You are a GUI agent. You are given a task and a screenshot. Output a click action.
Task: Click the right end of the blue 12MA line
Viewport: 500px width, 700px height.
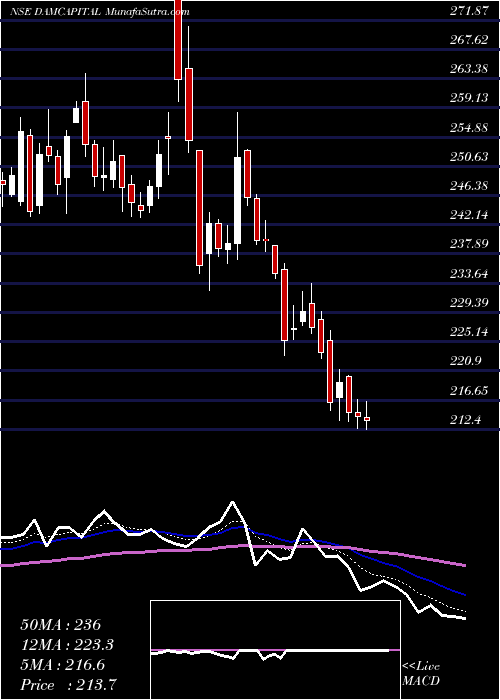465,595
